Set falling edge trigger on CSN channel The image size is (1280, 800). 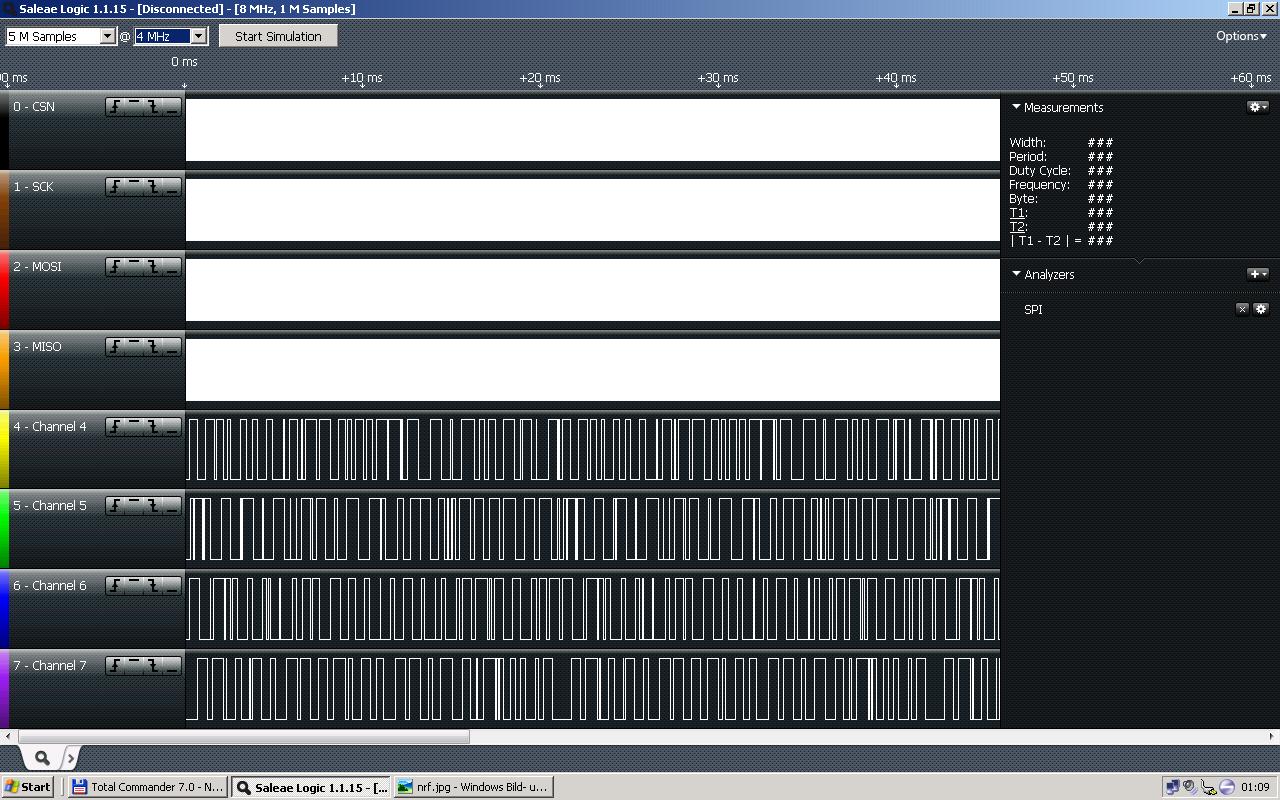[153, 107]
